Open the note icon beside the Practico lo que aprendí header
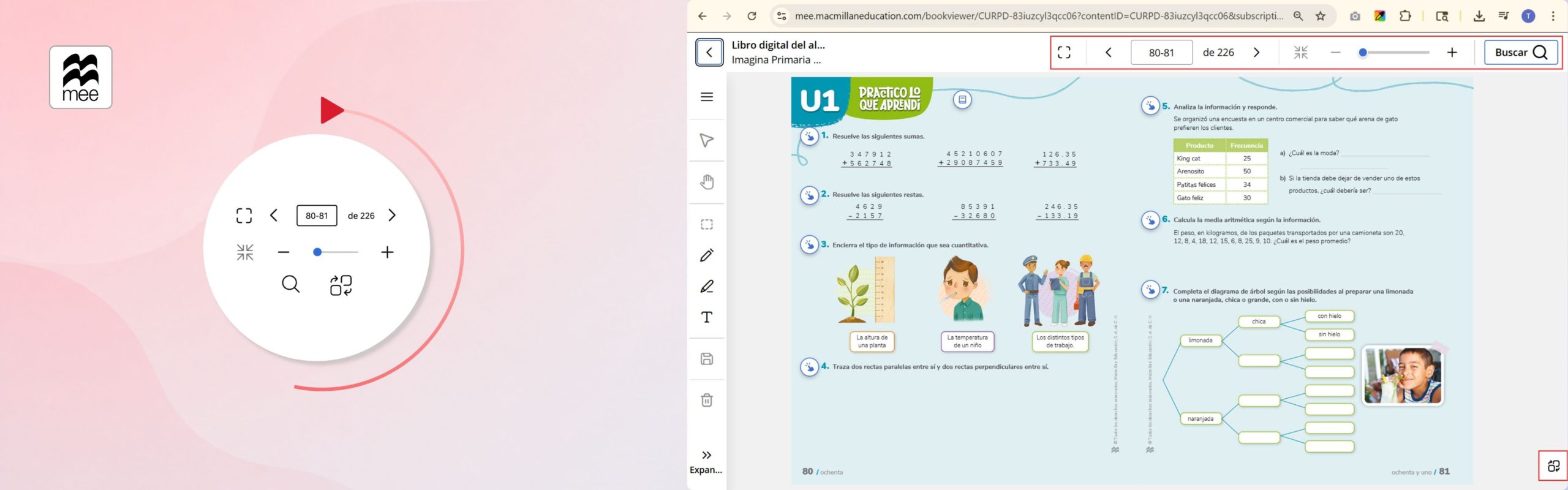This screenshot has height=490, width=1568. [962, 99]
